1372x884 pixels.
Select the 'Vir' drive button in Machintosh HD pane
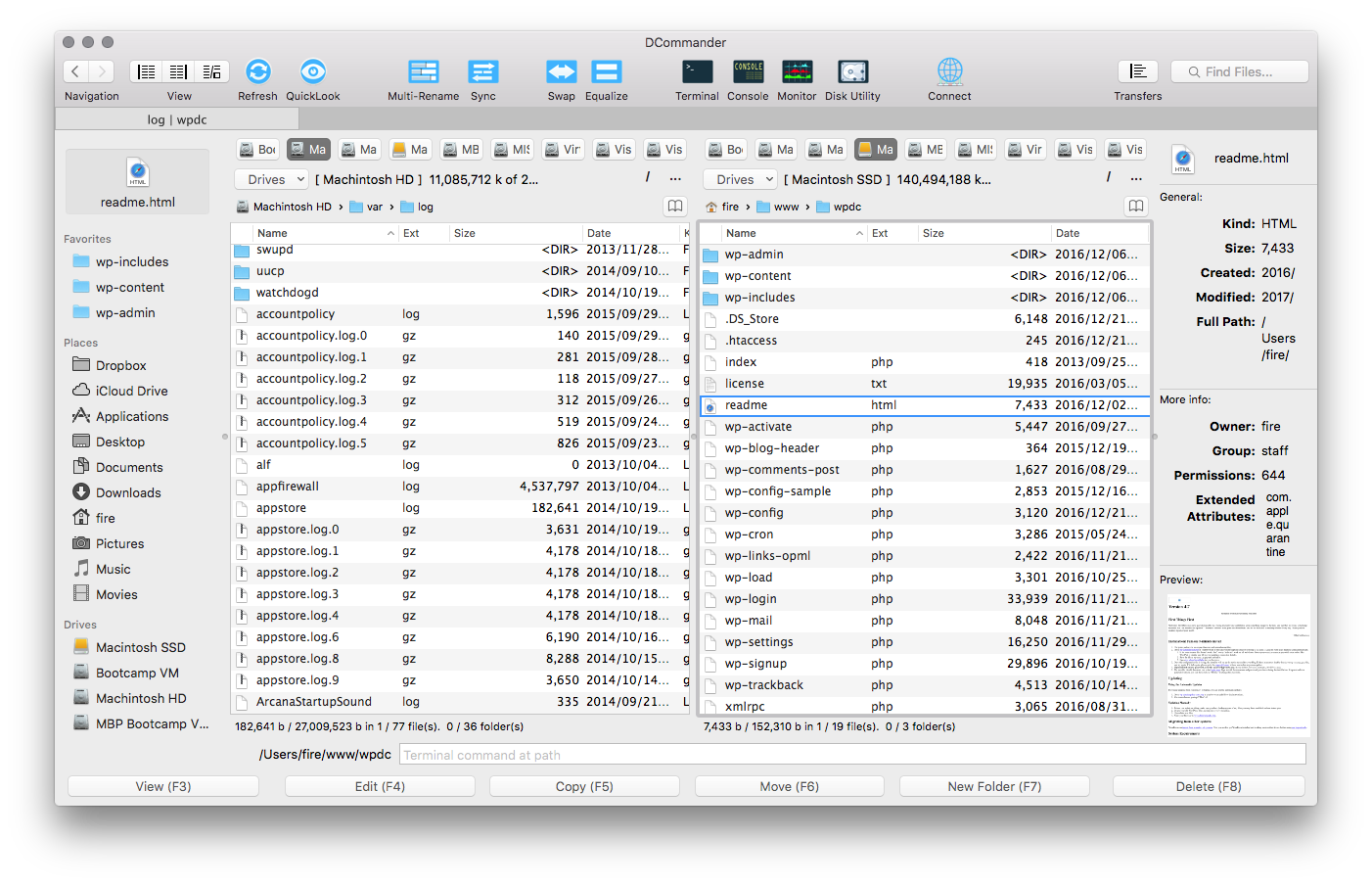coord(563,150)
